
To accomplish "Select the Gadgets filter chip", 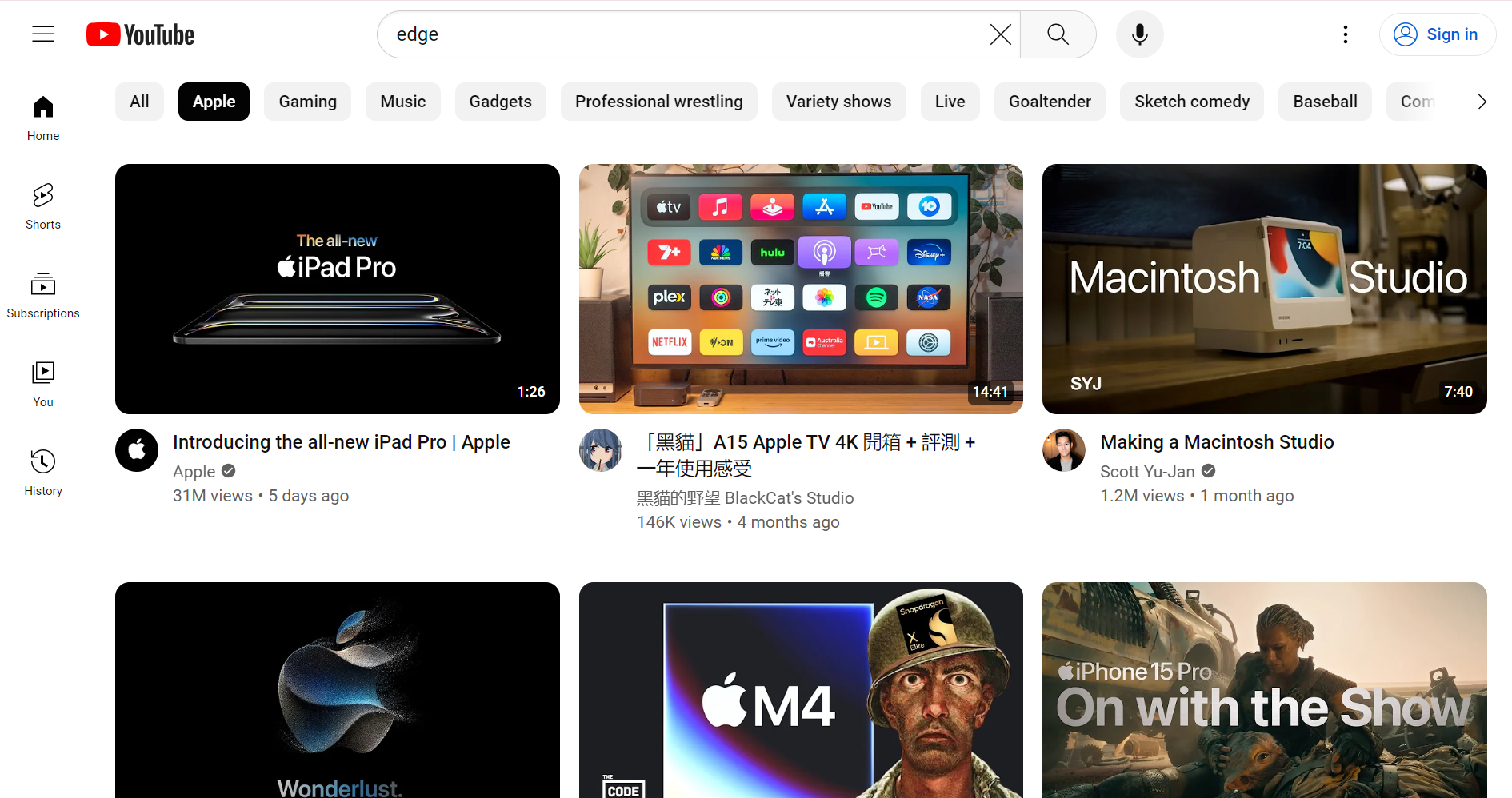I will click(x=501, y=102).
